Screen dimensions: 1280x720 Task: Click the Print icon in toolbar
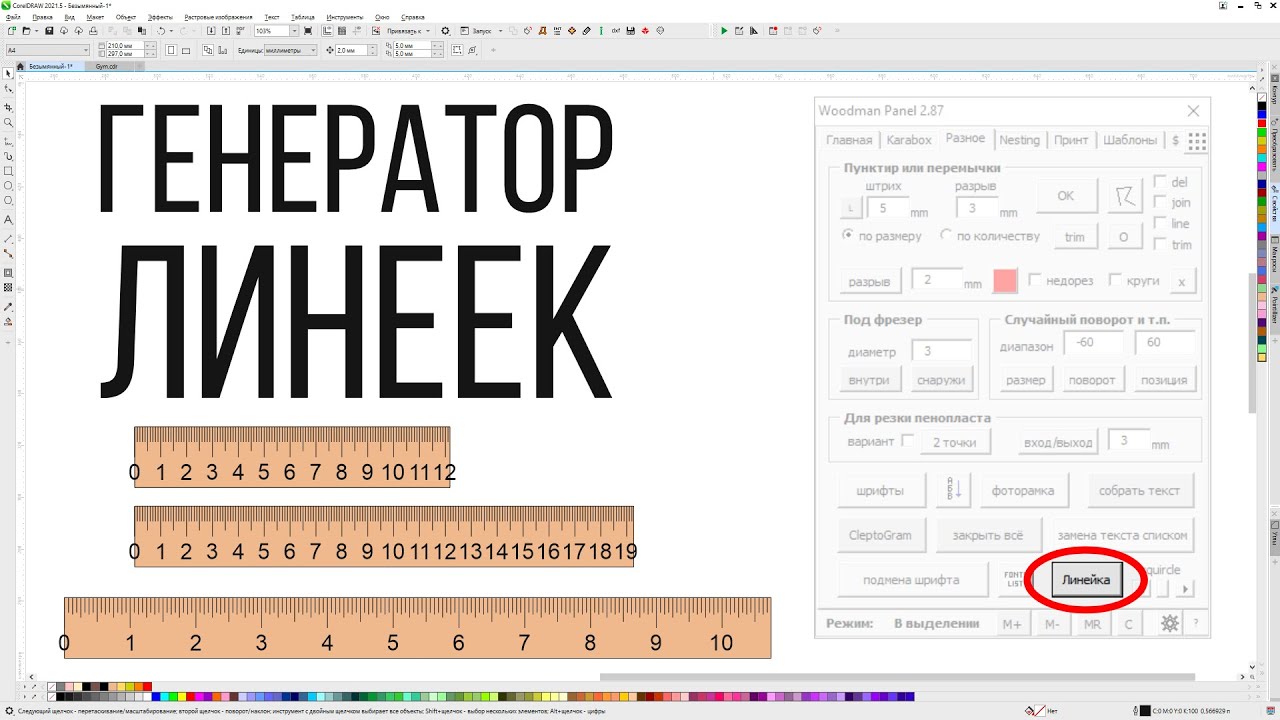pyautogui.click(x=92, y=31)
